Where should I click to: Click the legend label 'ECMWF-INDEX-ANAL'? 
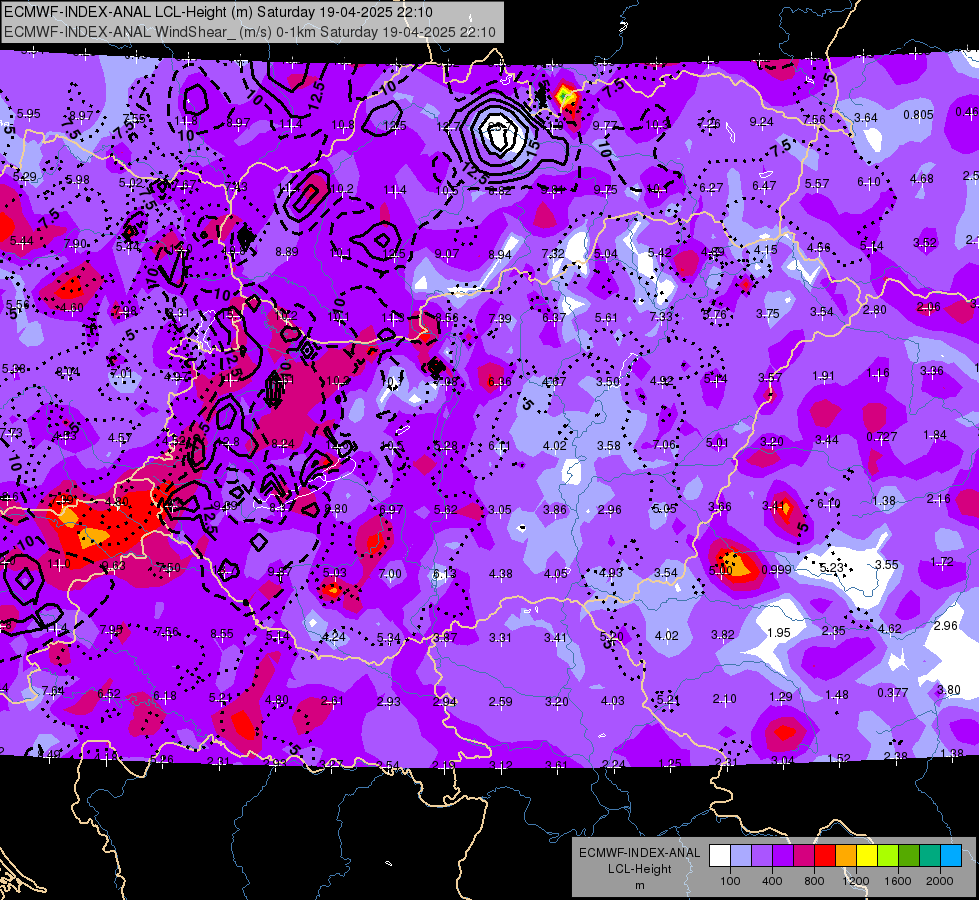(x=640, y=853)
